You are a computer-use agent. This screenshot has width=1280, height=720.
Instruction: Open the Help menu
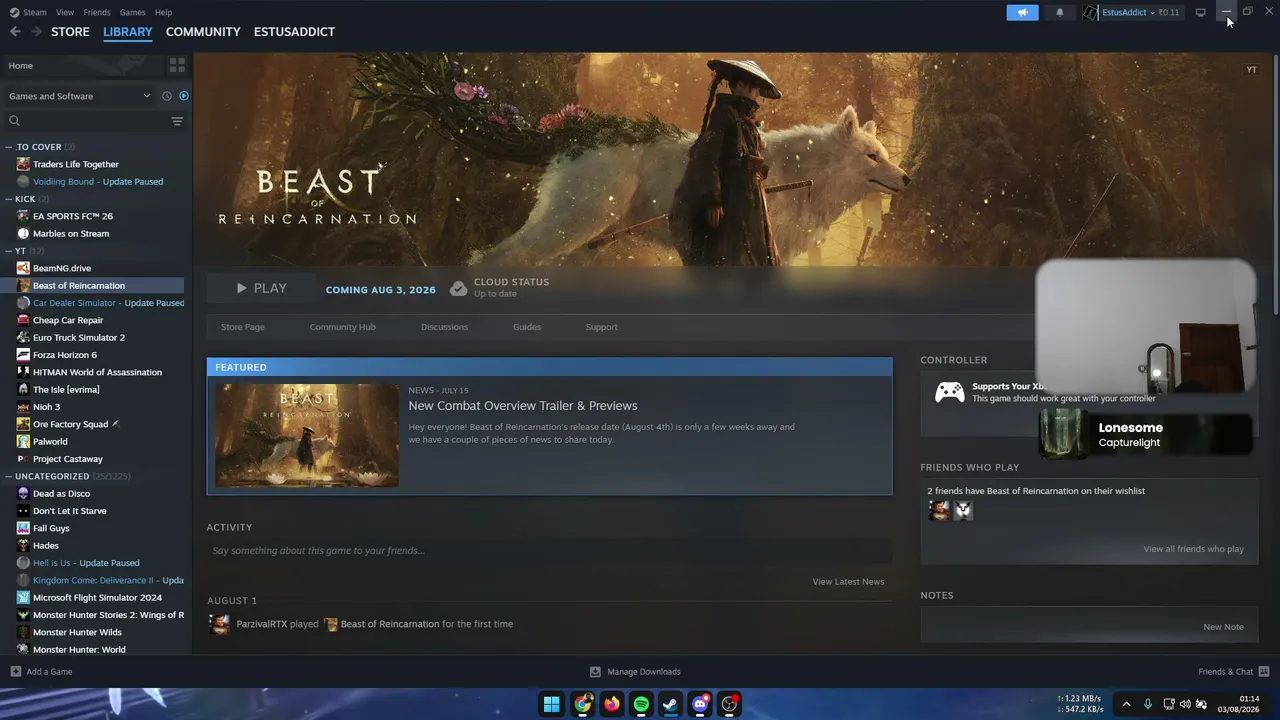pos(164,12)
